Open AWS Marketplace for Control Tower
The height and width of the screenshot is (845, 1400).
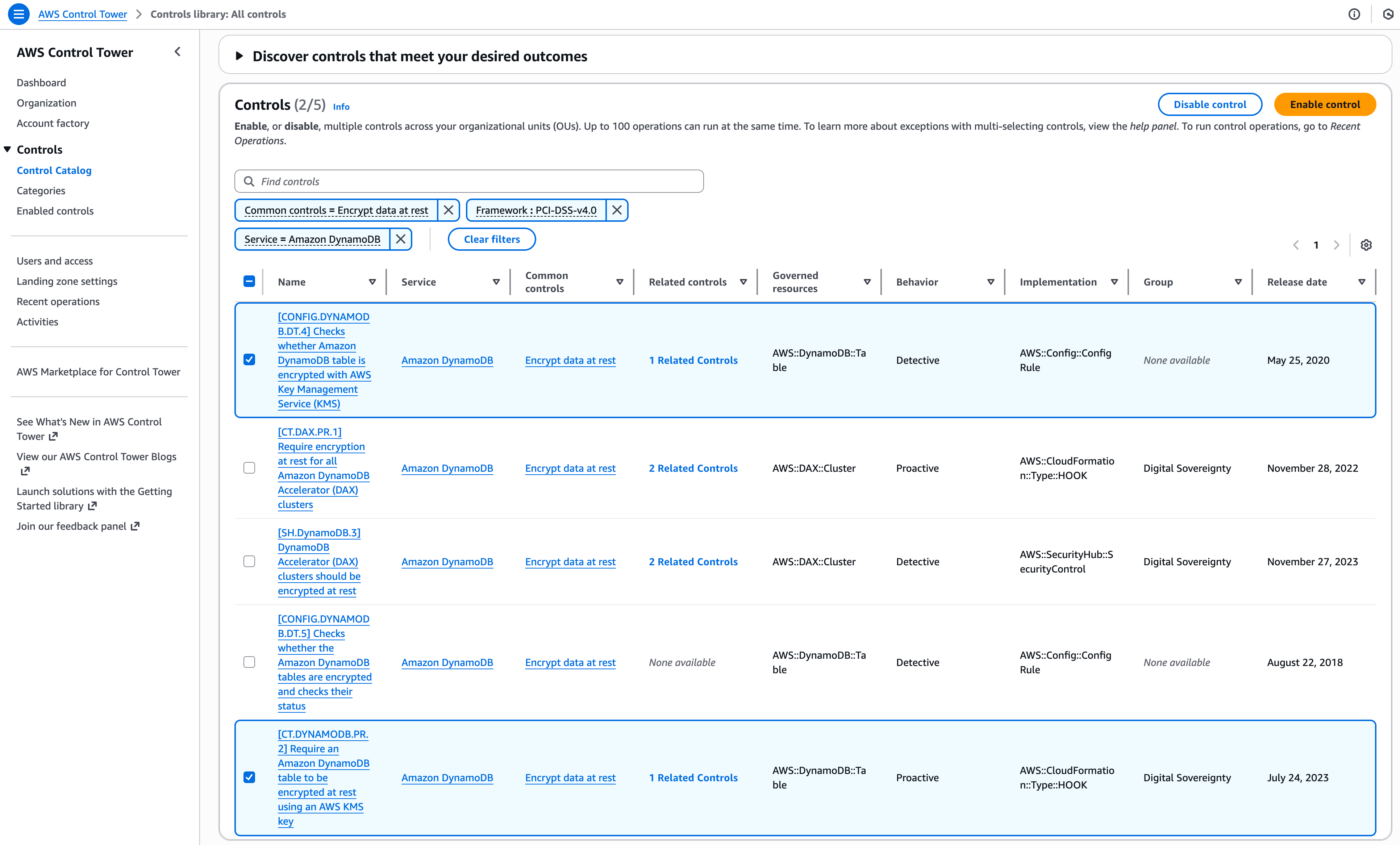[98, 372]
